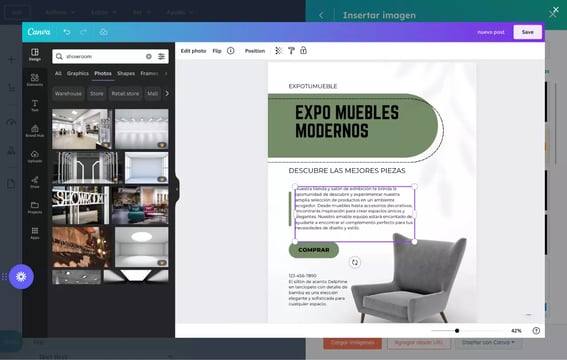Open the image info icon
The image size is (567, 360).
[x=231, y=51]
